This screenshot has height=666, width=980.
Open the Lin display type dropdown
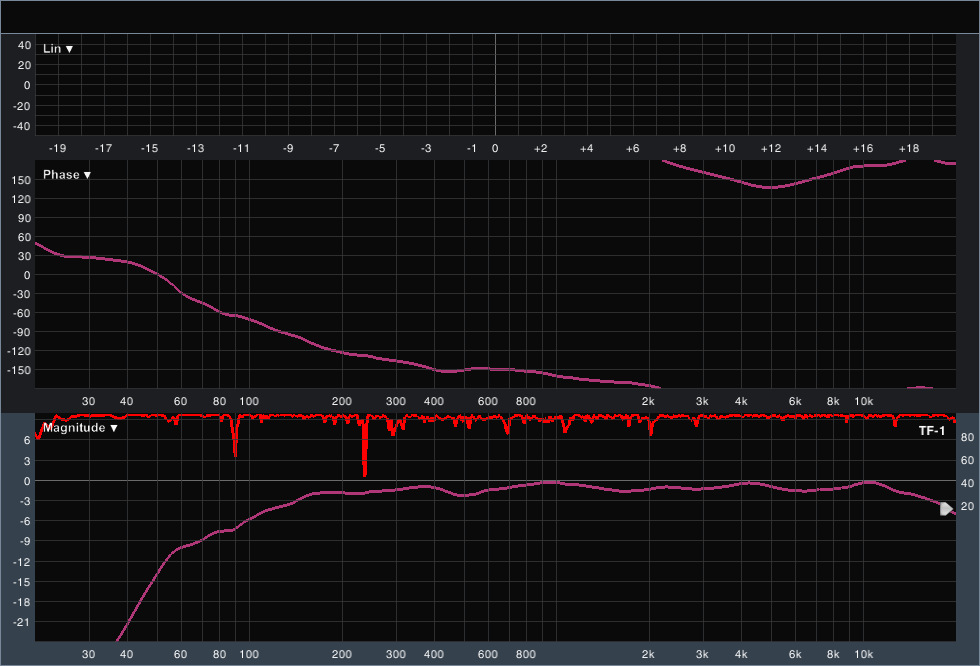58,49
